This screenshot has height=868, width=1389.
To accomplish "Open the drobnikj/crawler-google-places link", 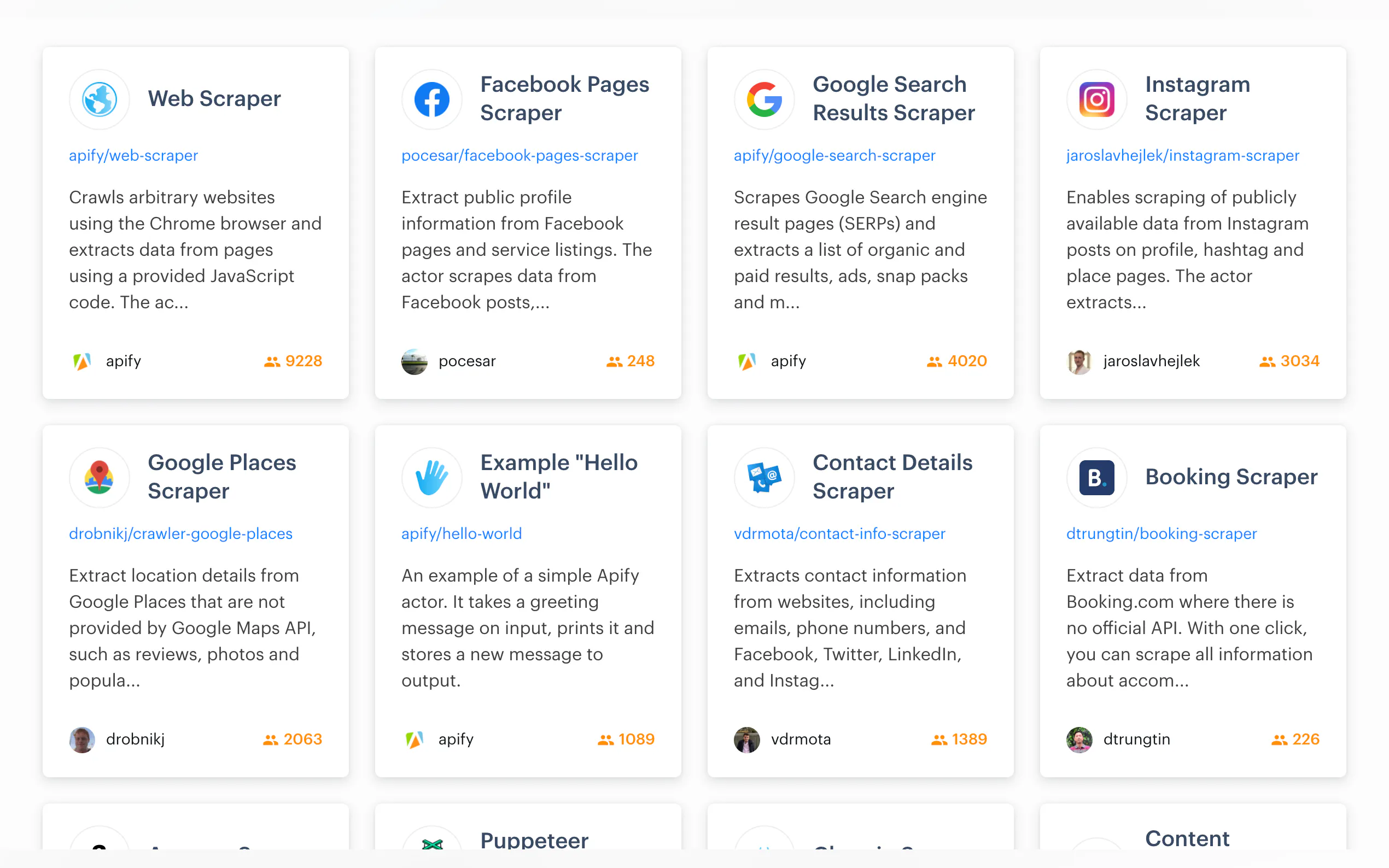I will click(x=180, y=534).
